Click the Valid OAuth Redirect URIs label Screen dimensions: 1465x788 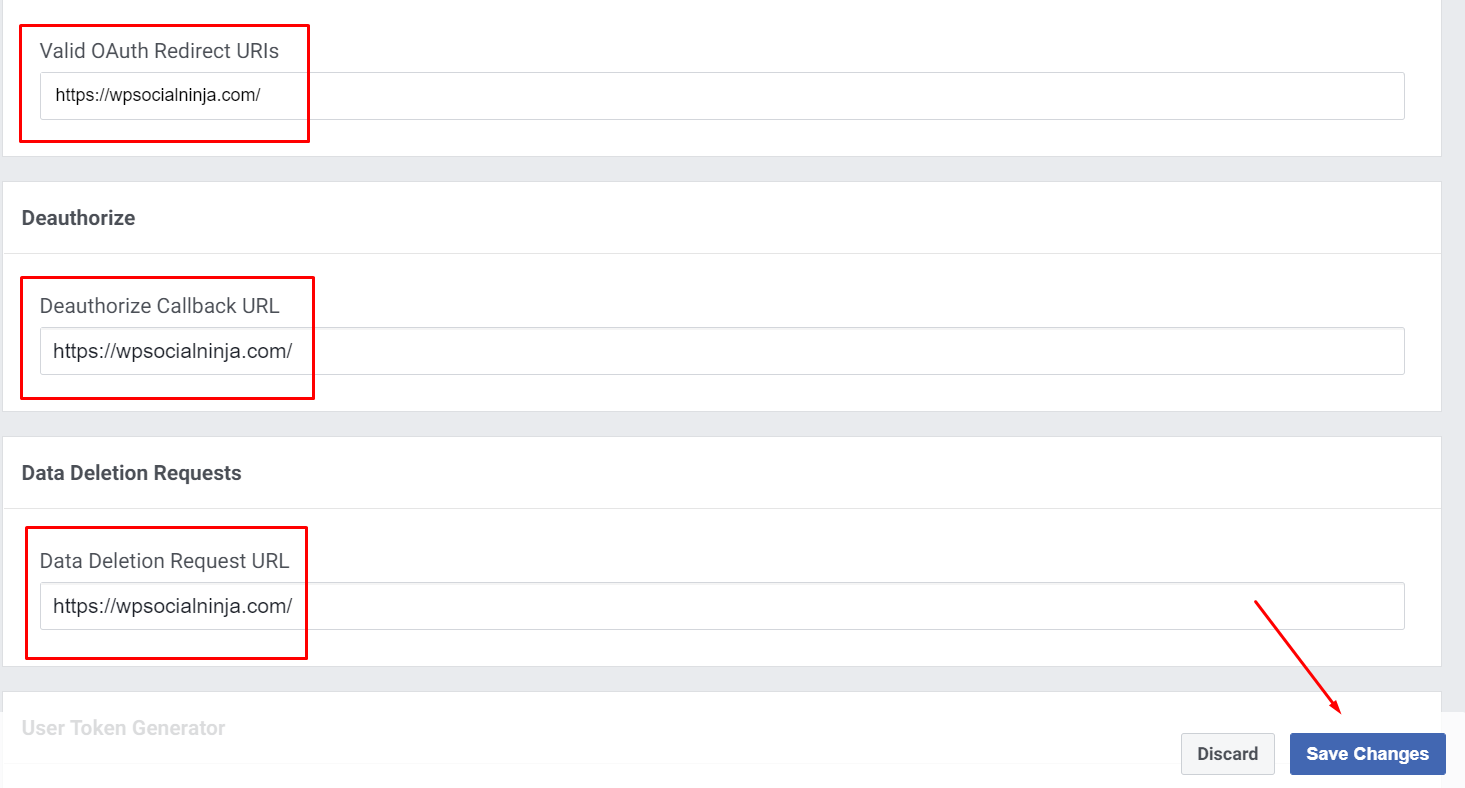coord(159,51)
